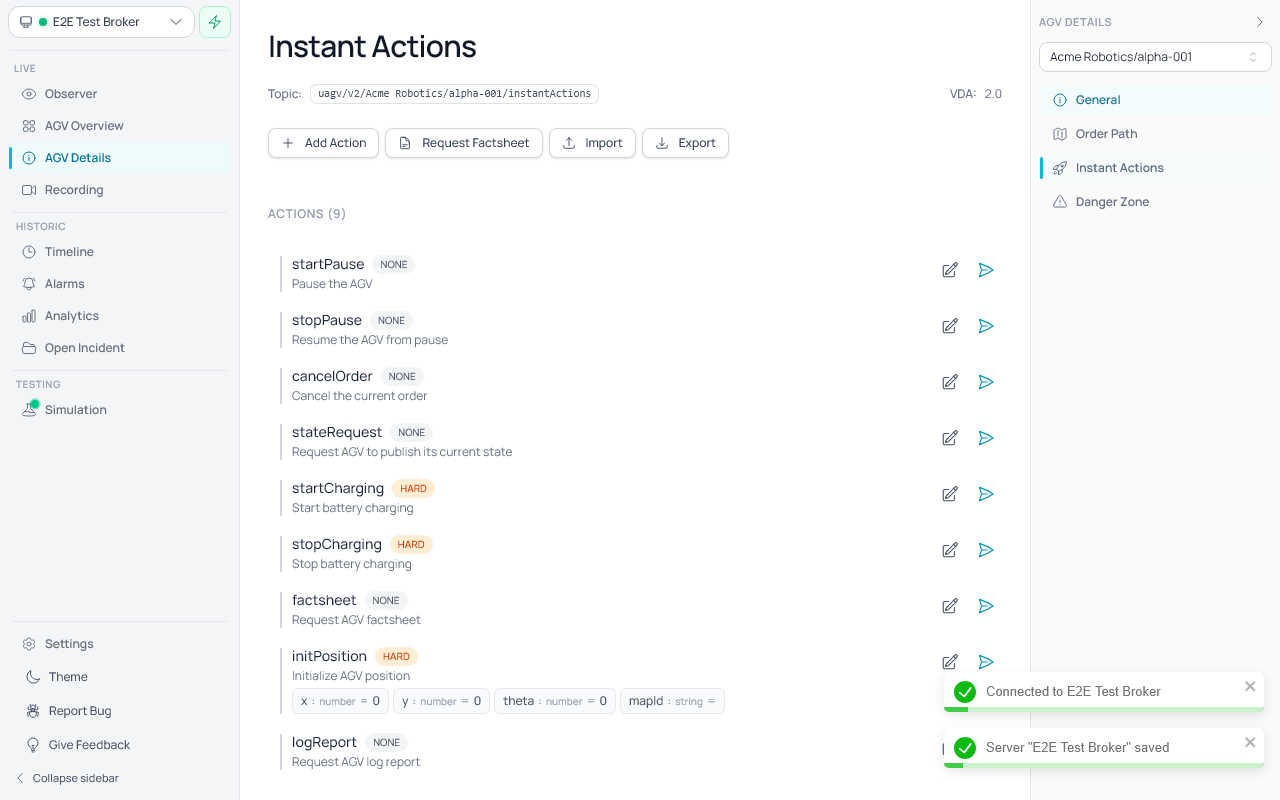Click the Request Factsheet button
The width and height of the screenshot is (1280, 800).
point(464,143)
